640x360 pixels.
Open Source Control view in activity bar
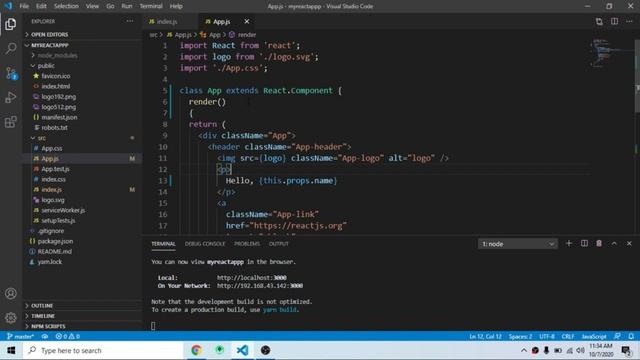11,73
